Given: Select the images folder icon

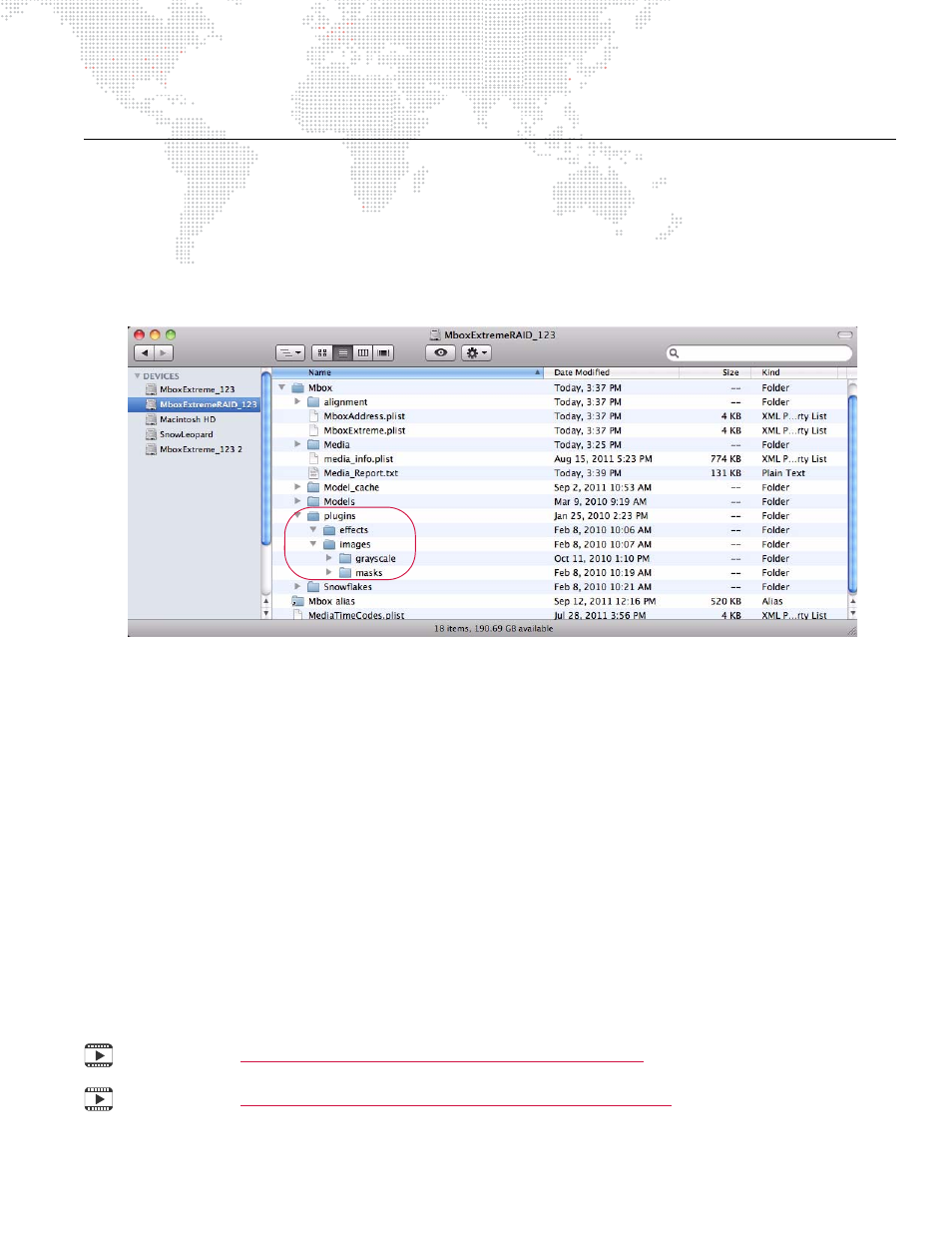Looking at the screenshot, I should tap(329, 544).
